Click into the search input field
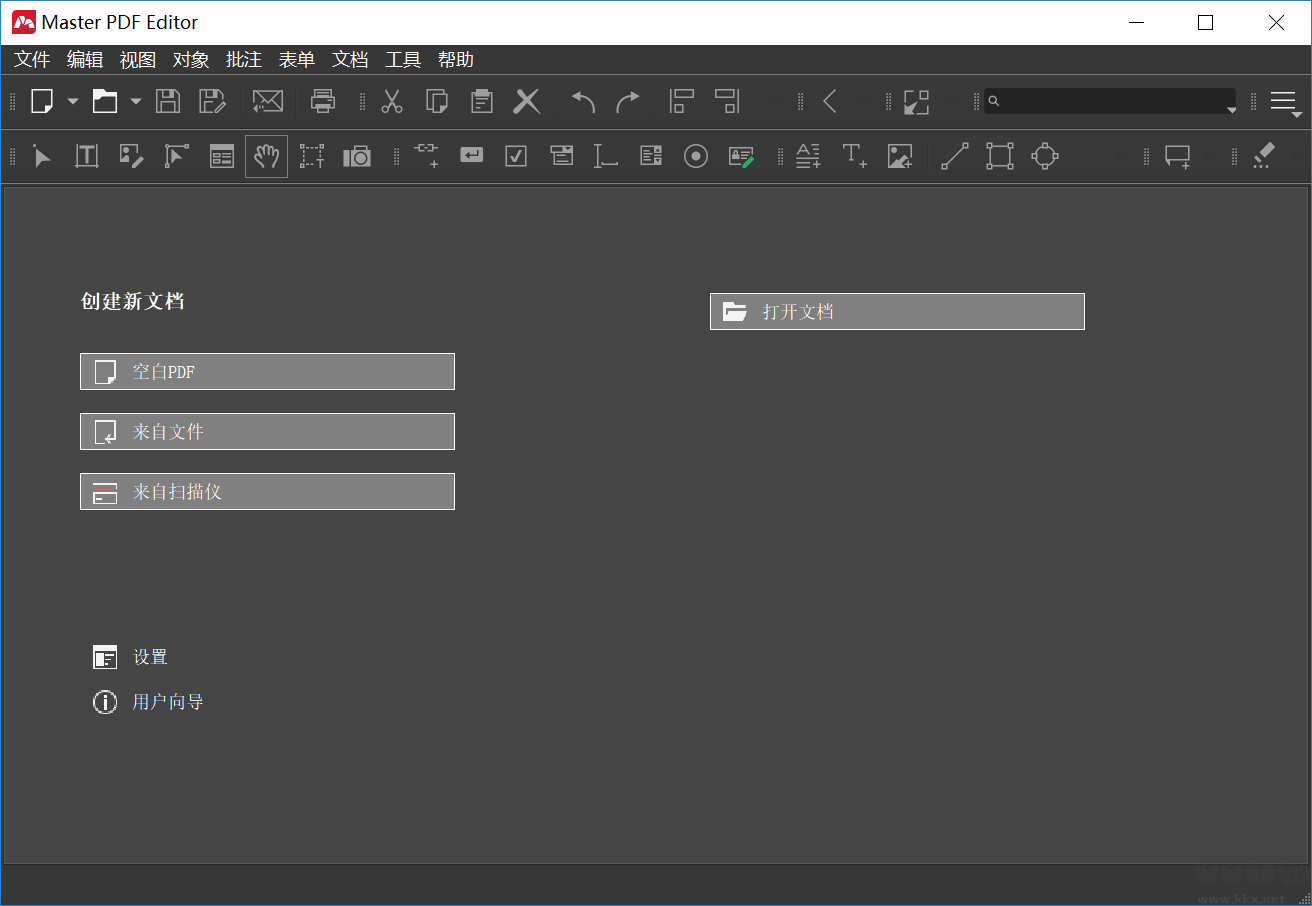1312x906 pixels. [1112, 101]
